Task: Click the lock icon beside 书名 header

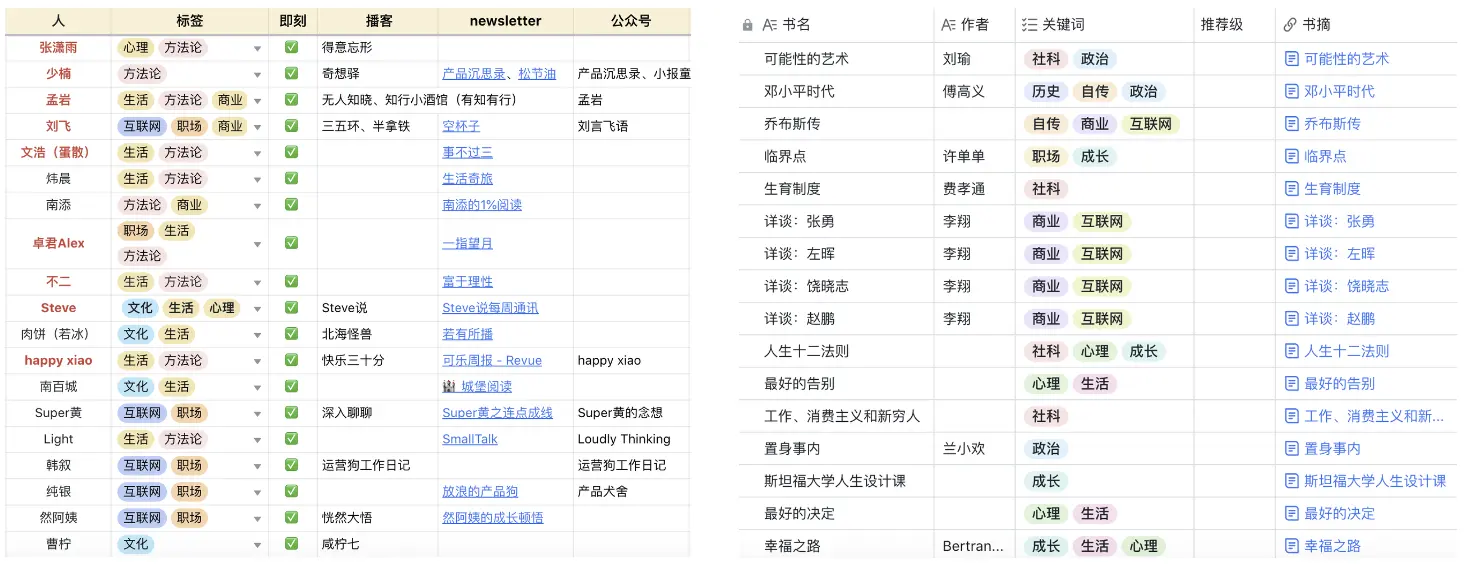Action: 748,25
